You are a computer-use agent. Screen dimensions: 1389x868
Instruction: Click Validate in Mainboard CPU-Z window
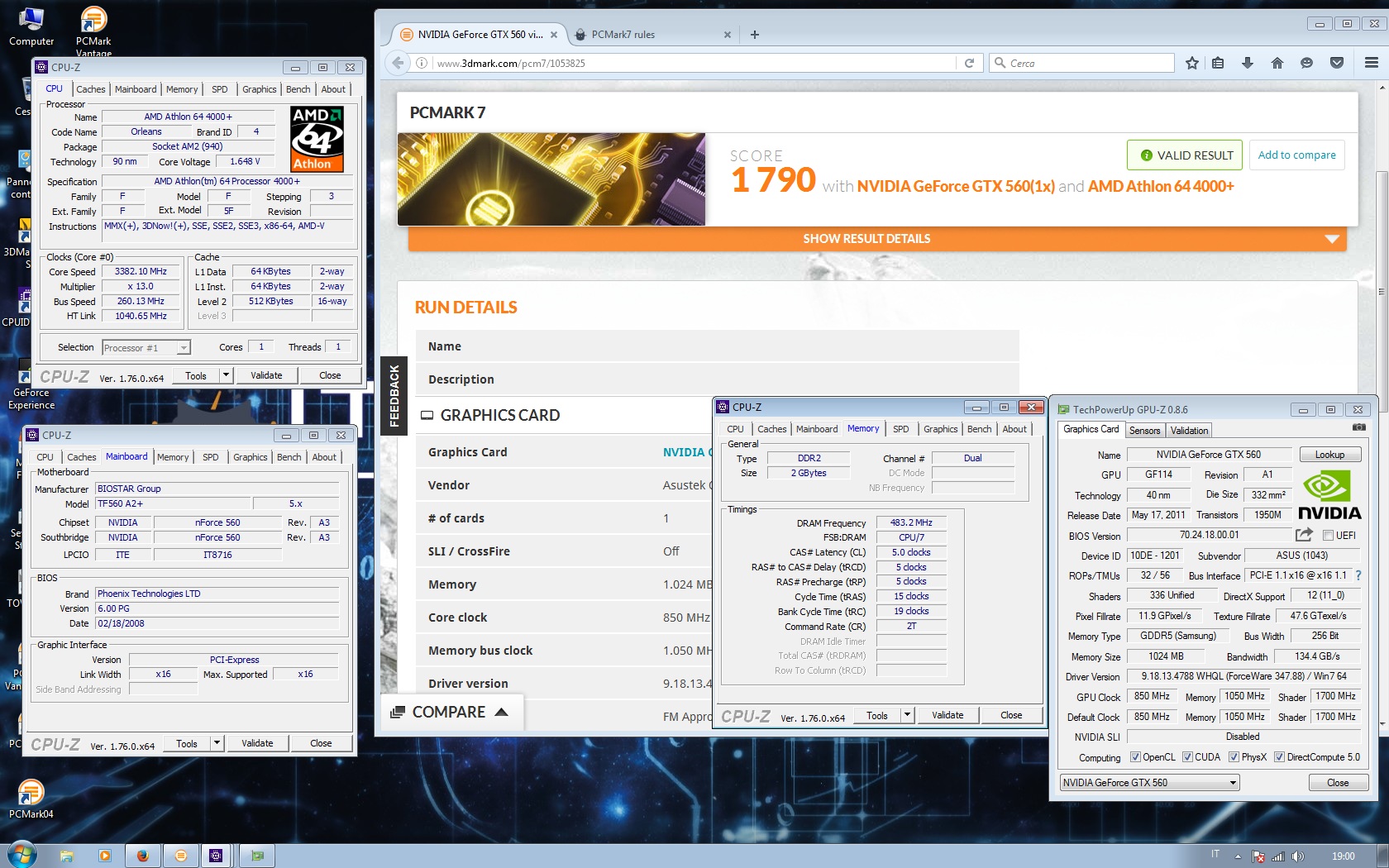point(257,743)
